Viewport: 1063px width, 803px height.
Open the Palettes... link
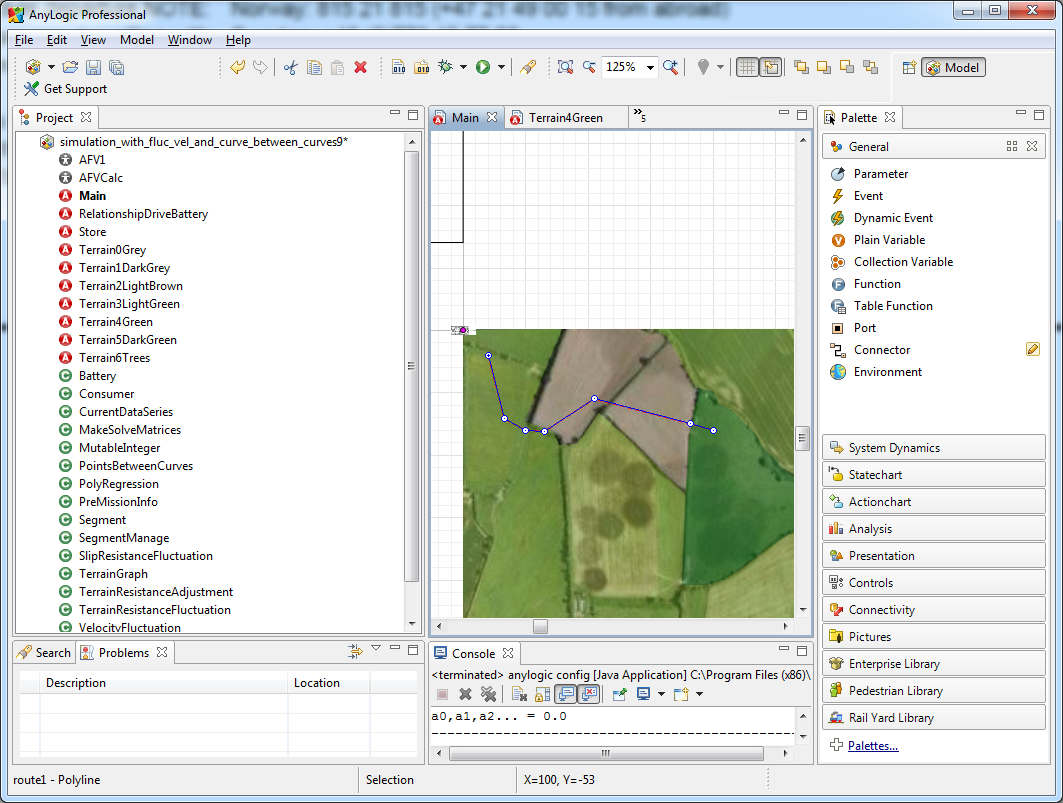873,745
